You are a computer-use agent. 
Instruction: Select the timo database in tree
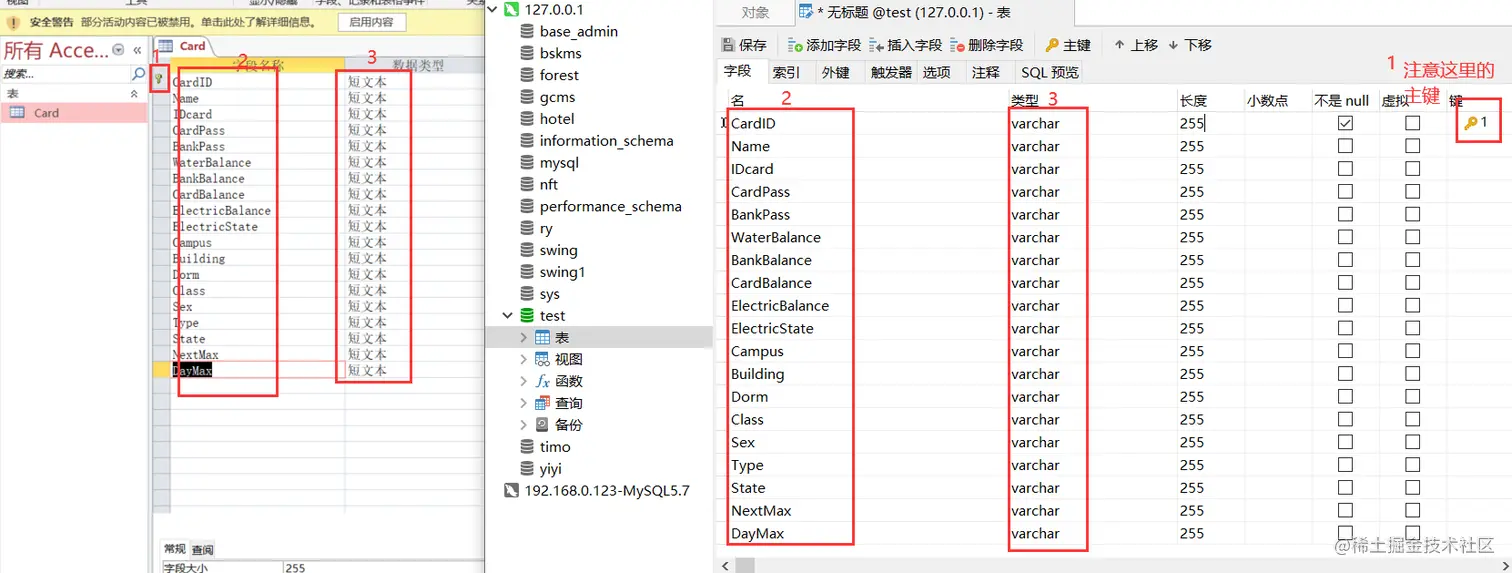[x=555, y=447]
